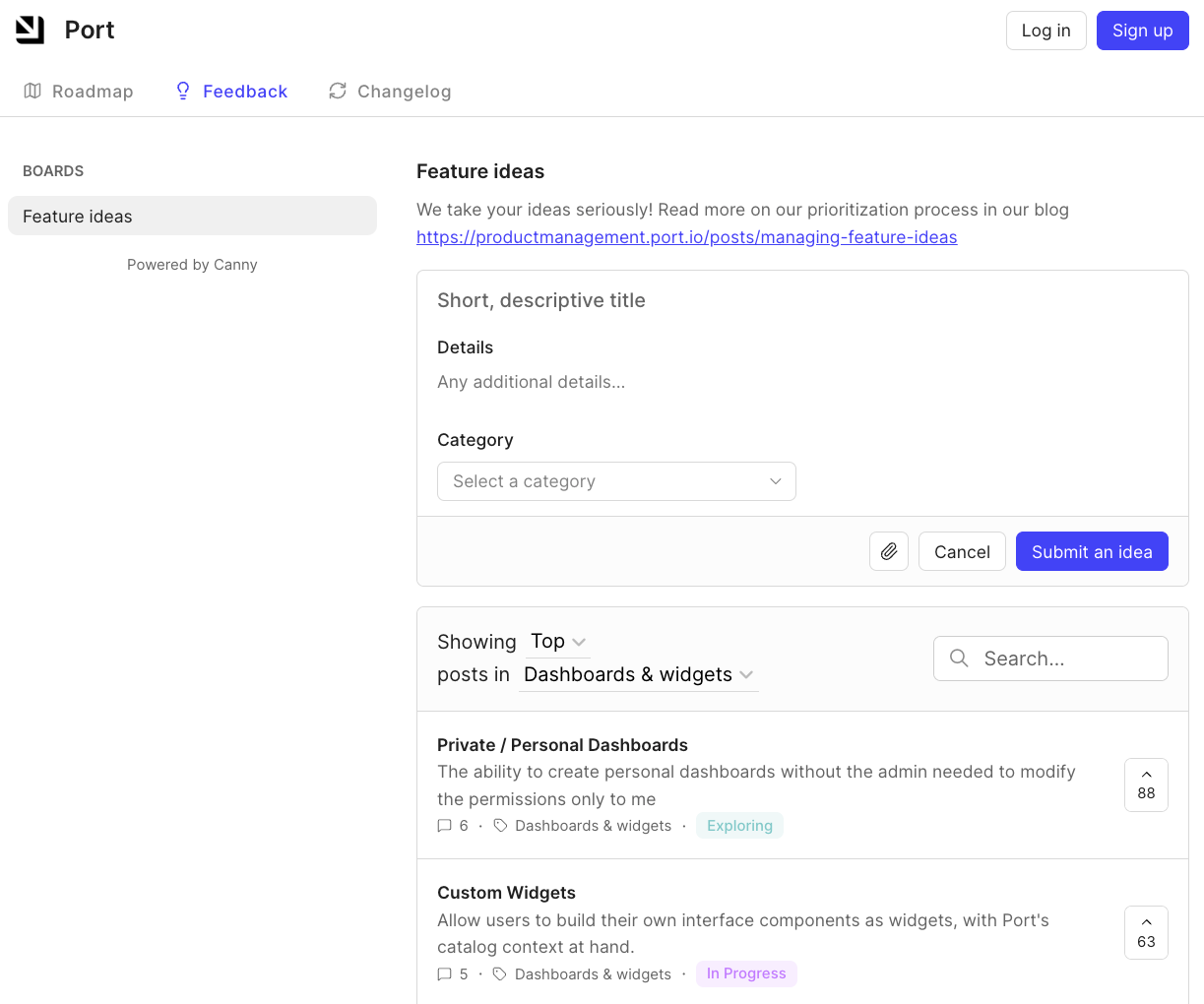Click tag icon on Personal Dashboards post

(500, 826)
